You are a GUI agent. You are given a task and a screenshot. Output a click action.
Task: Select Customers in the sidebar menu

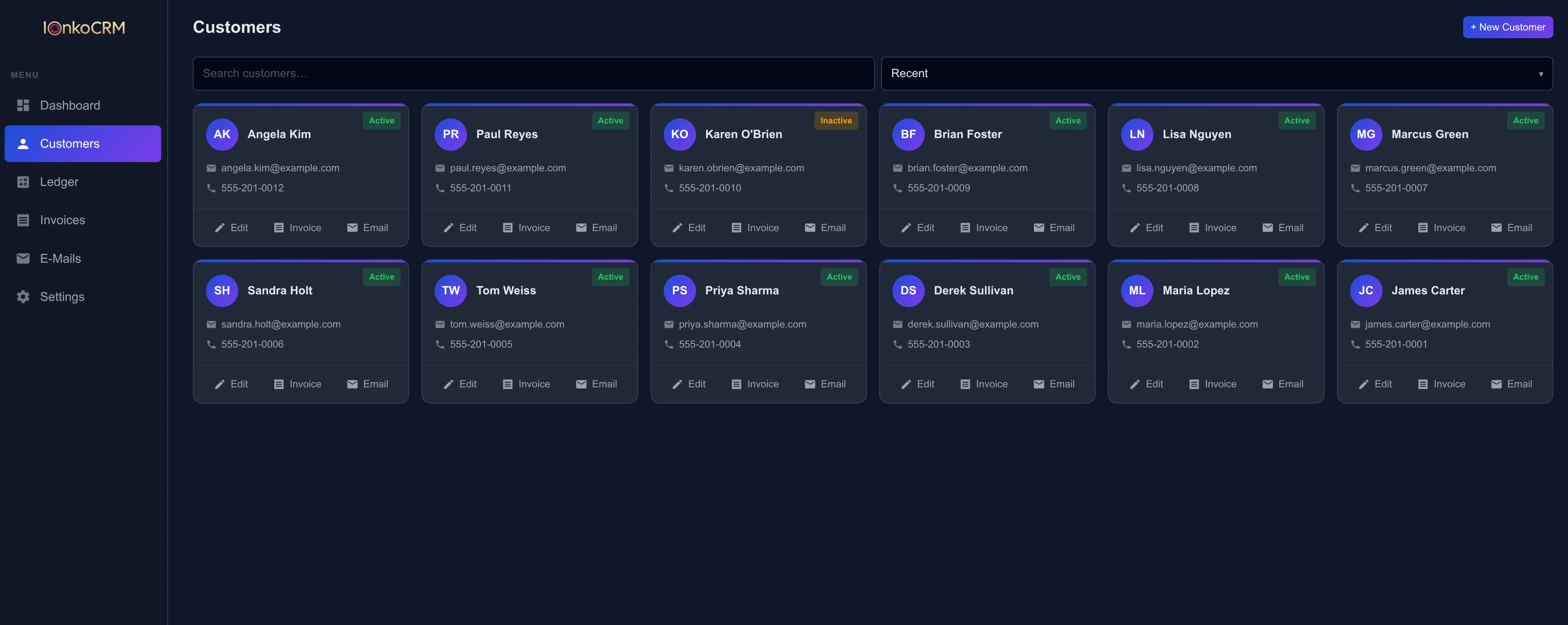click(83, 144)
